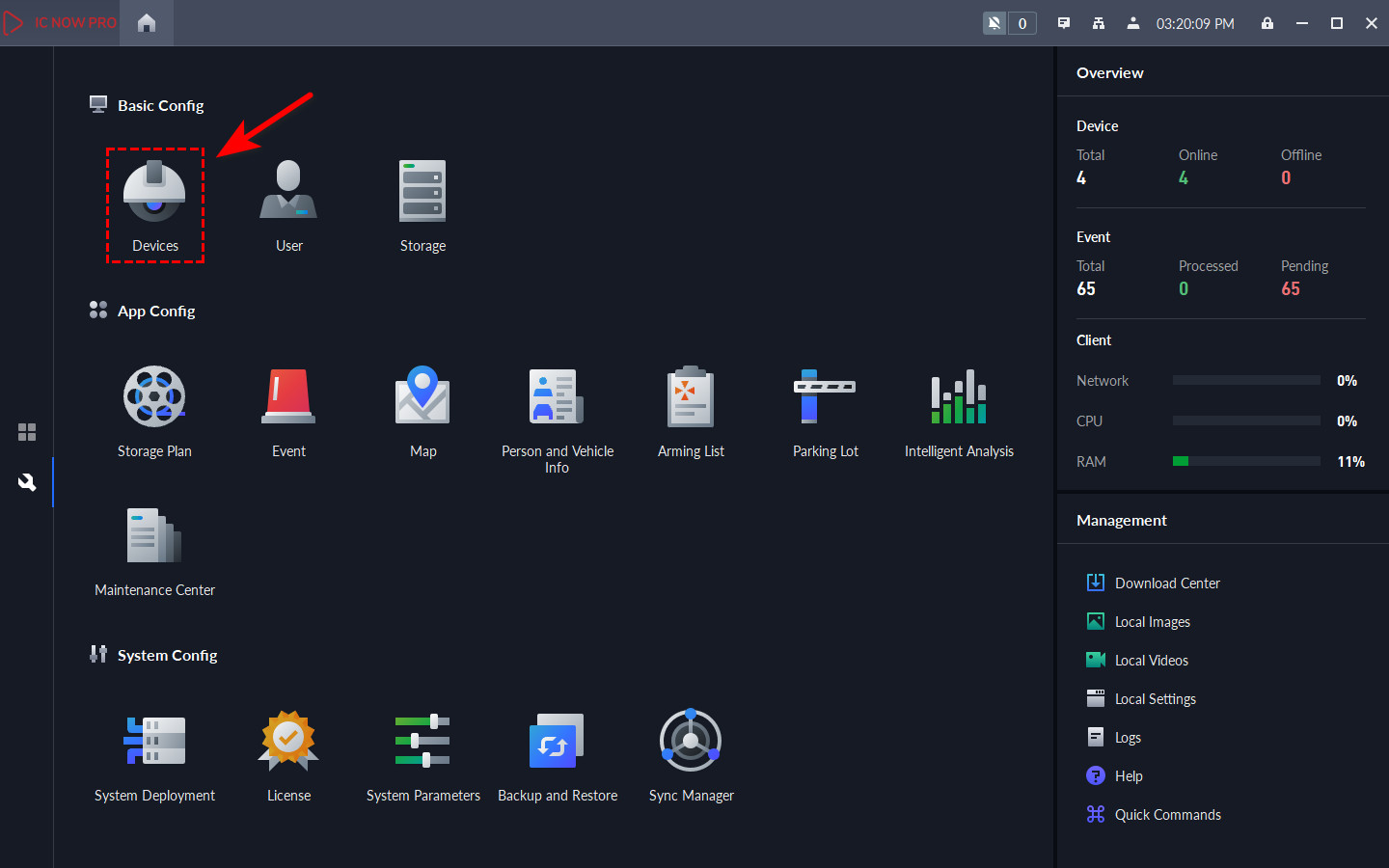Viewport: 1389px width, 868px height.
Task: Open Quick Commands
Action: pos(1167,815)
